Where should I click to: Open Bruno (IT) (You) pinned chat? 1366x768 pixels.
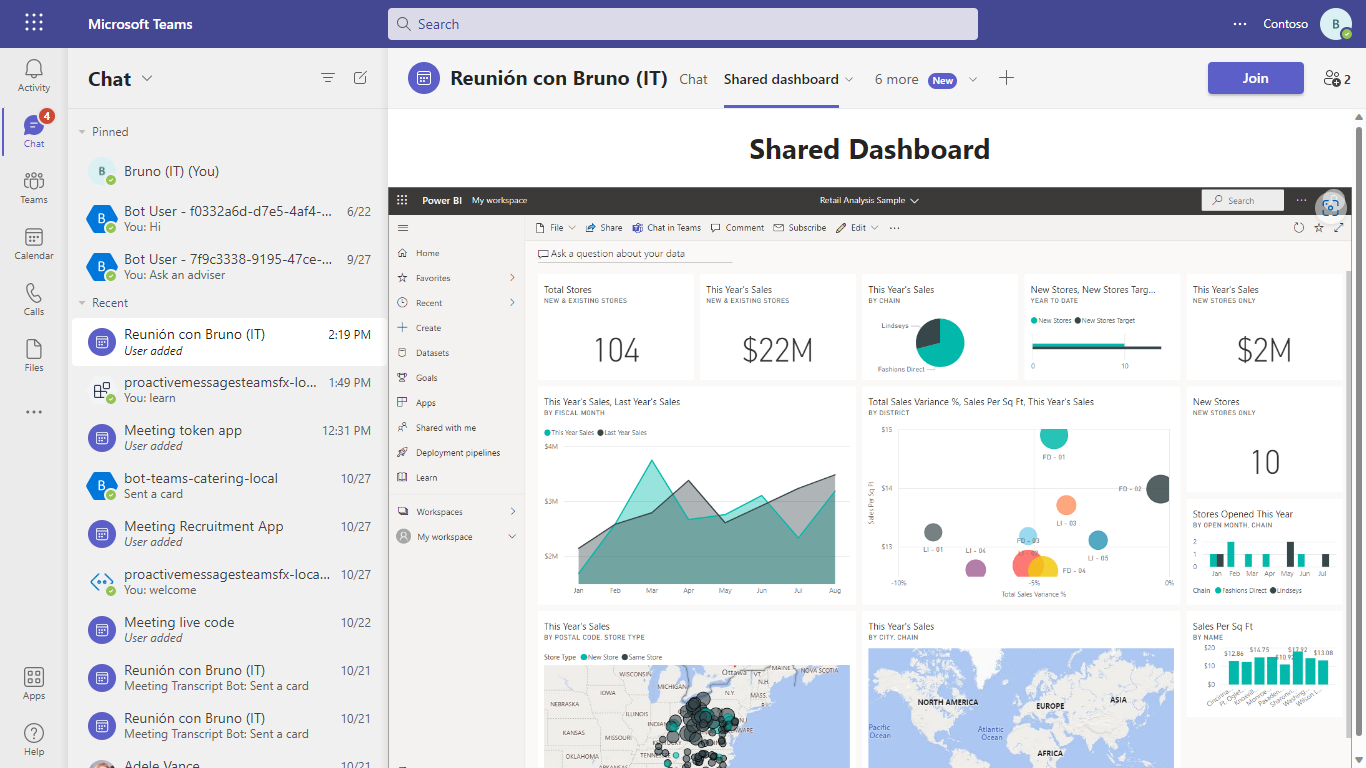click(x=229, y=172)
